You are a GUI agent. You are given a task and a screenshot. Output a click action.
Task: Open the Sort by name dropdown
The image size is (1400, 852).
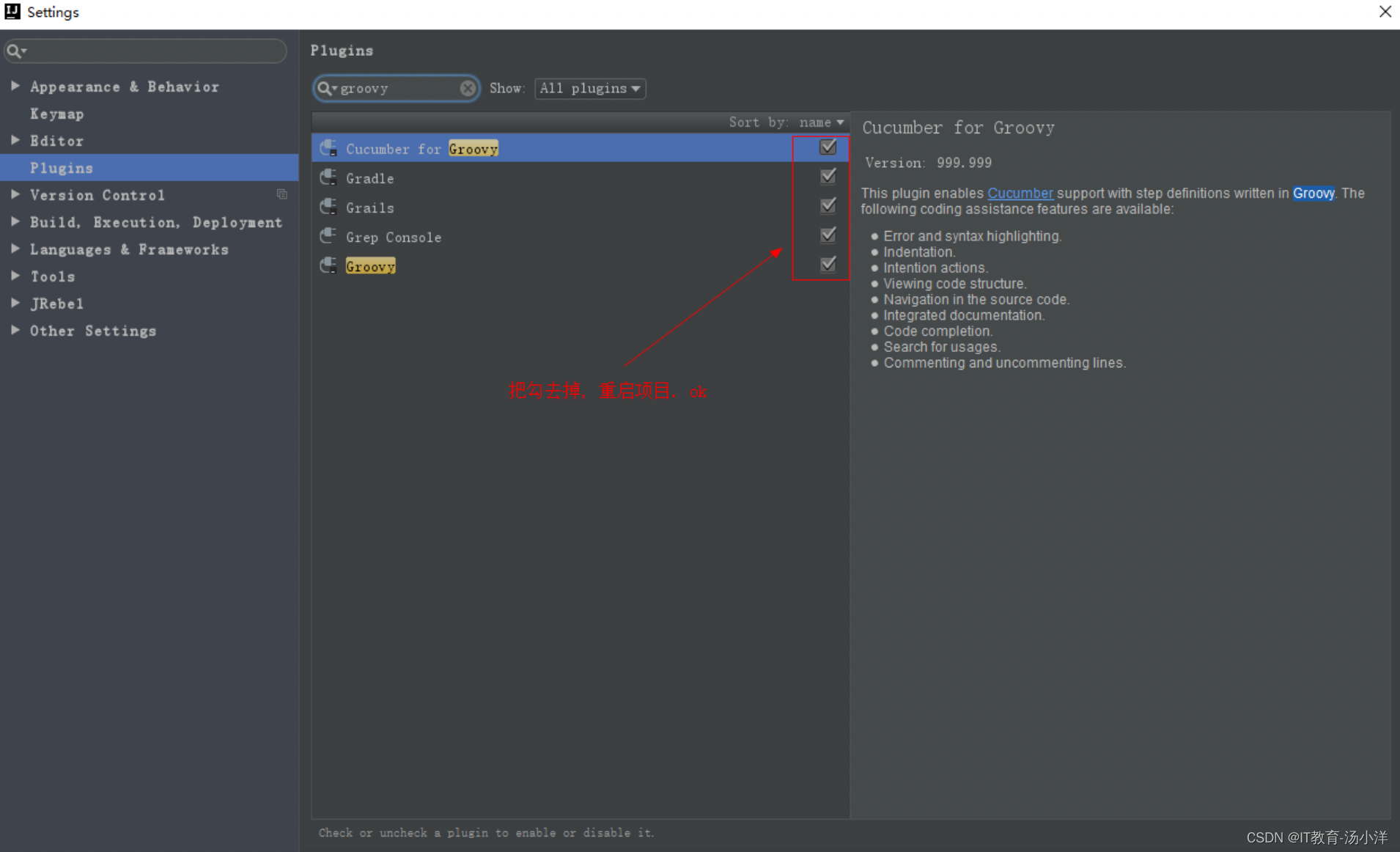coord(822,122)
